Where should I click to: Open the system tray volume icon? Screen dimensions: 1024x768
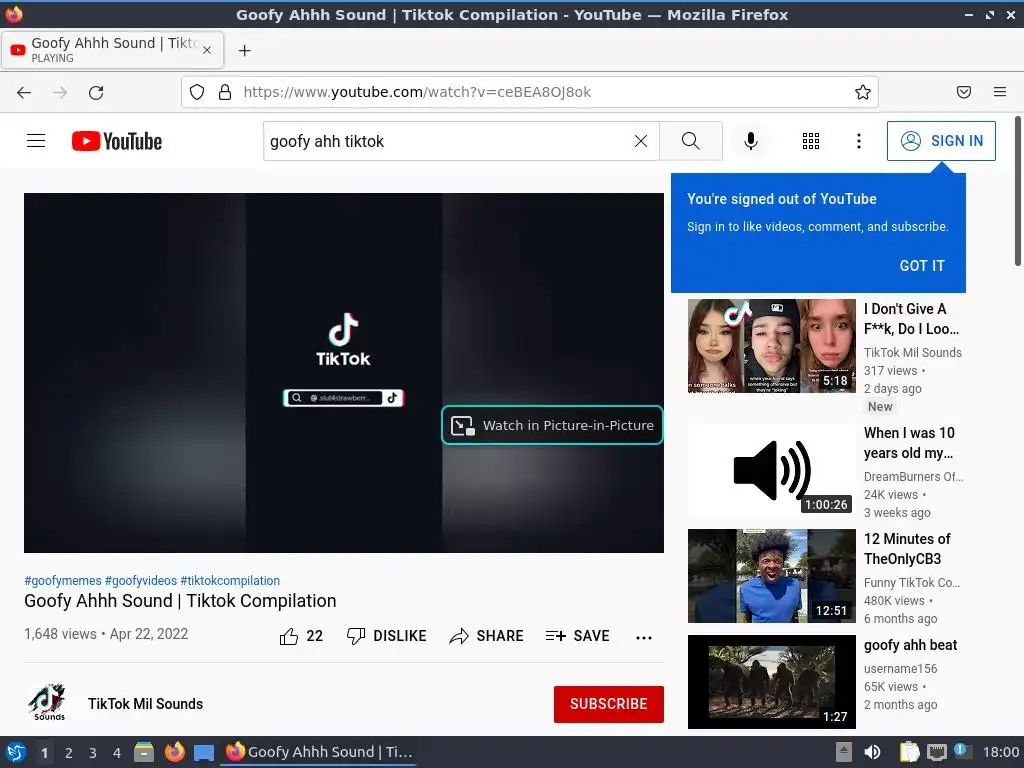coord(872,752)
